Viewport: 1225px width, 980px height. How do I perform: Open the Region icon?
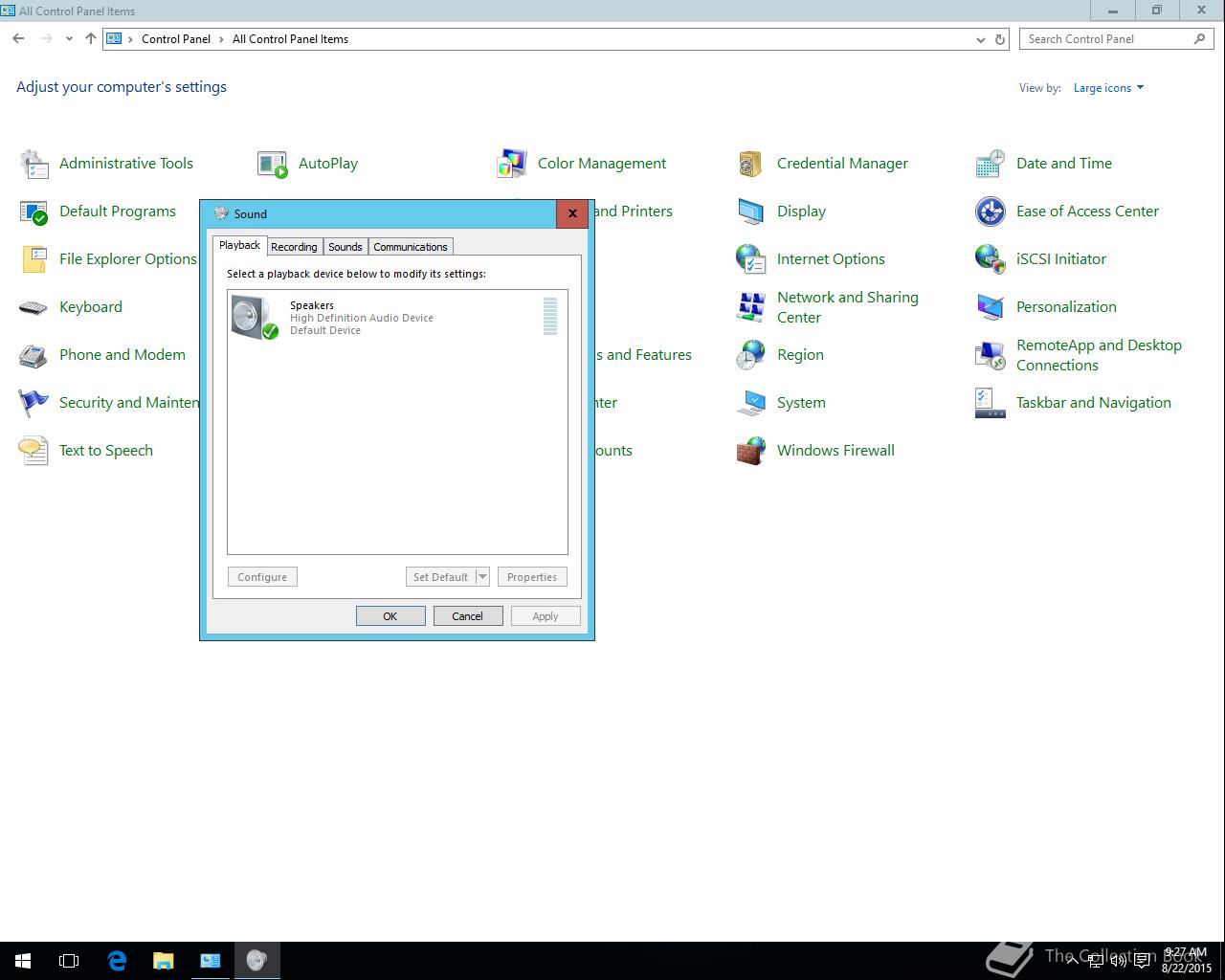point(751,355)
